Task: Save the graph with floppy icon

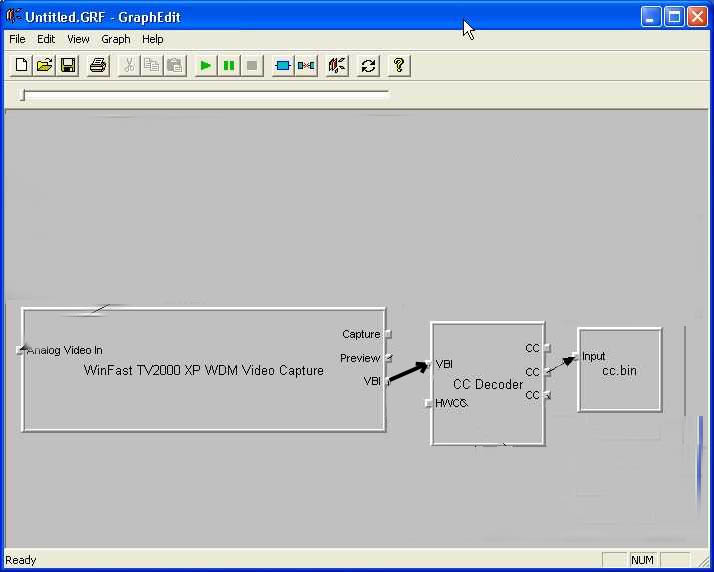Action: coord(68,66)
